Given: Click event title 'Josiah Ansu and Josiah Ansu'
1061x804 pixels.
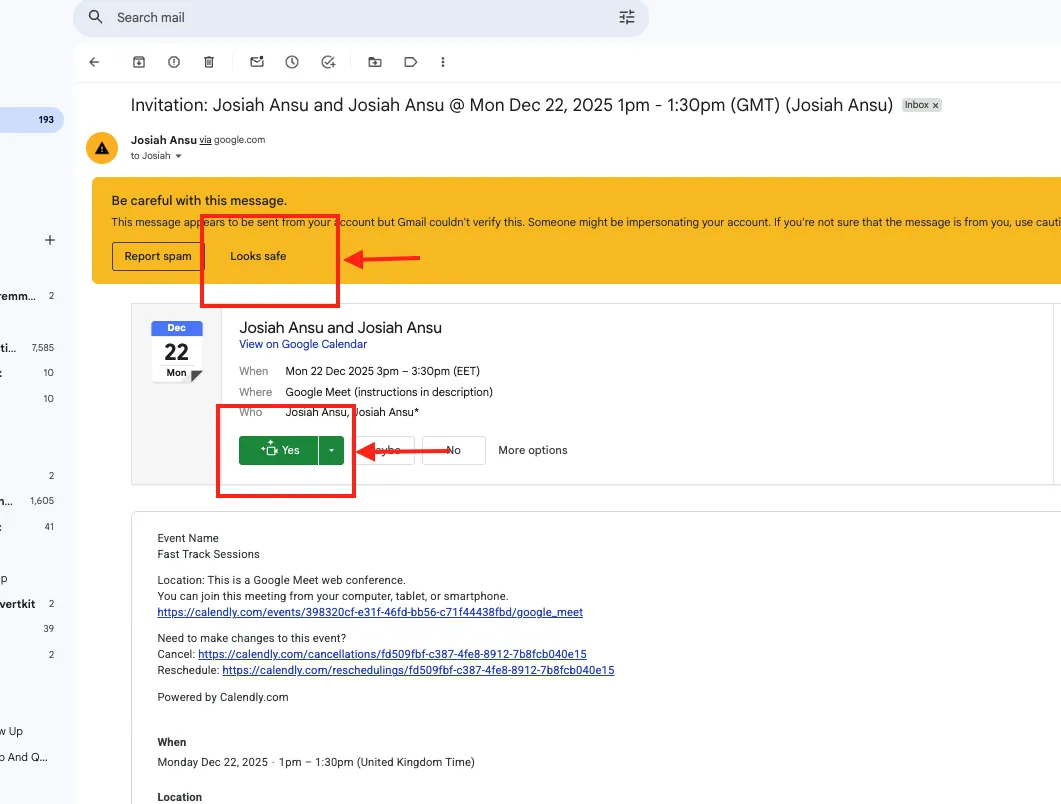Looking at the screenshot, I should click(340, 328).
